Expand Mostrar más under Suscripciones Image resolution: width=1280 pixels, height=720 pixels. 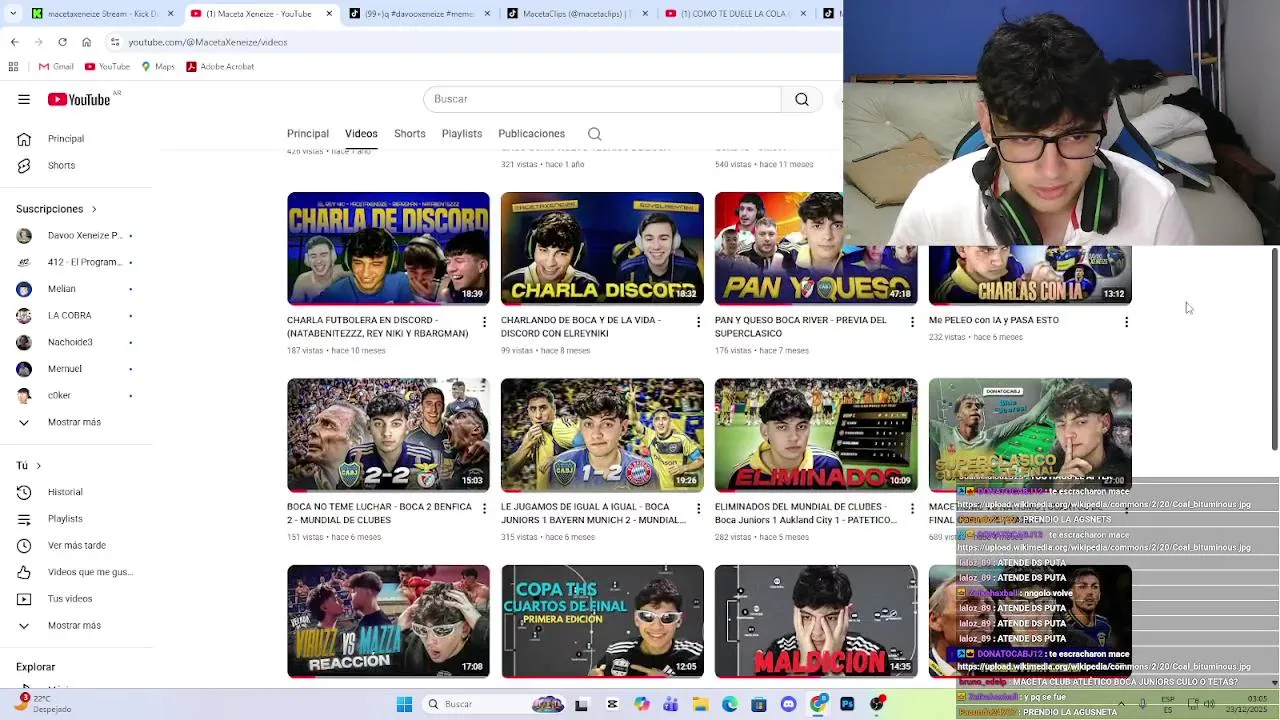click(x=75, y=422)
